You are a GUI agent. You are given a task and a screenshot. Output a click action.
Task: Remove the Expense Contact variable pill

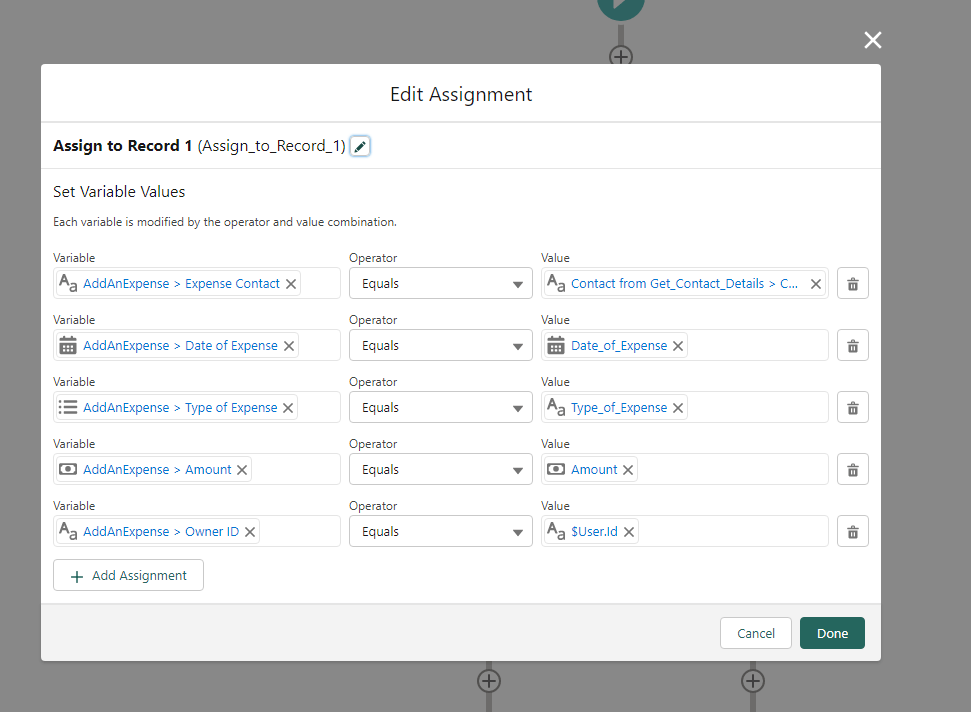coord(291,284)
